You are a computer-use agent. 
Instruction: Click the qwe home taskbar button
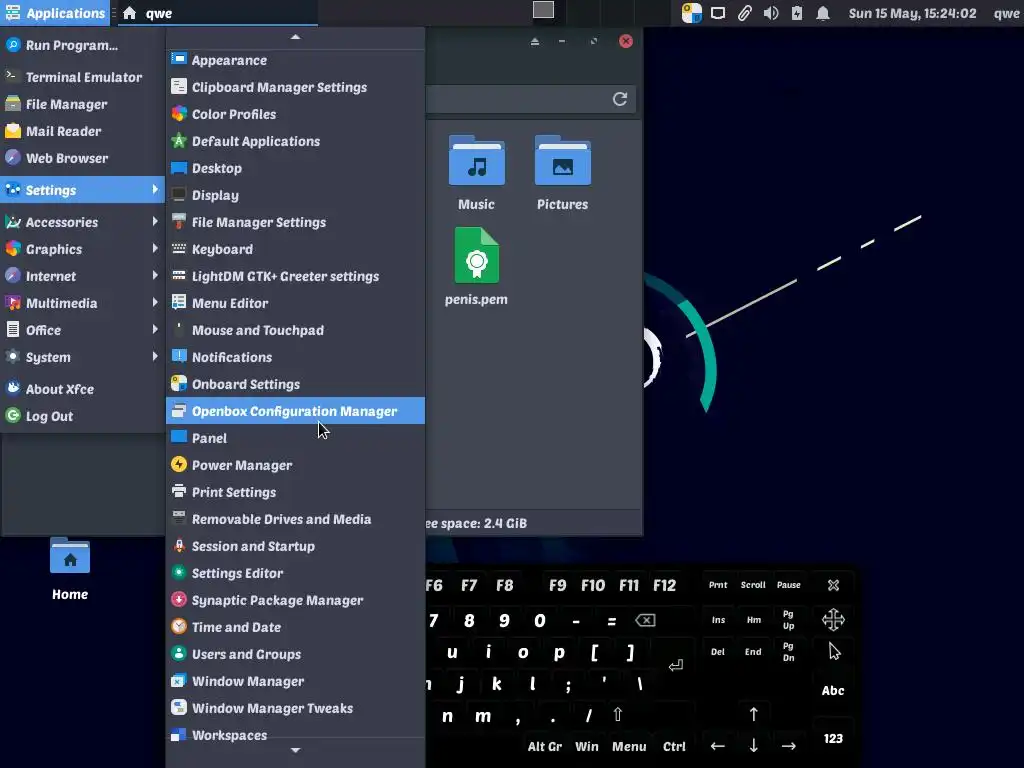(217, 13)
